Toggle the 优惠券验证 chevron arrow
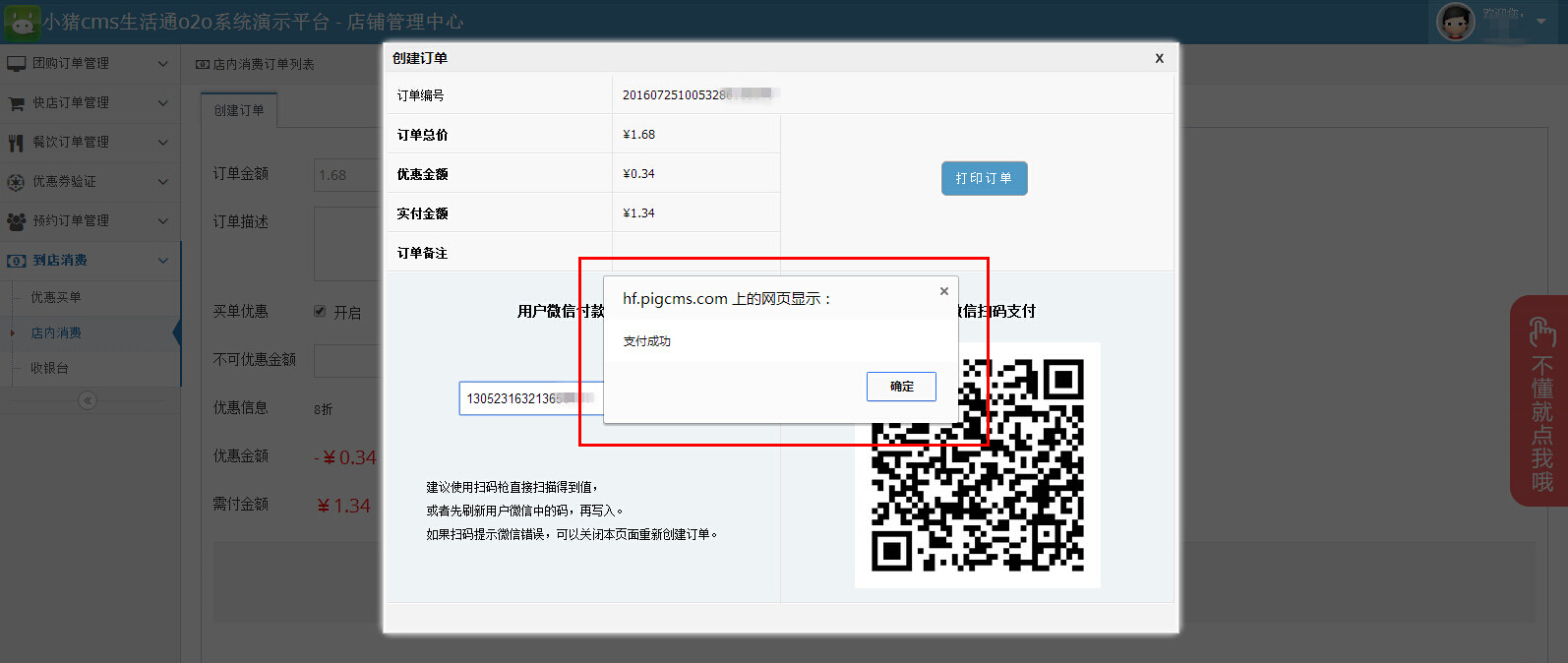Viewport: 1568px width, 663px height. click(163, 181)
